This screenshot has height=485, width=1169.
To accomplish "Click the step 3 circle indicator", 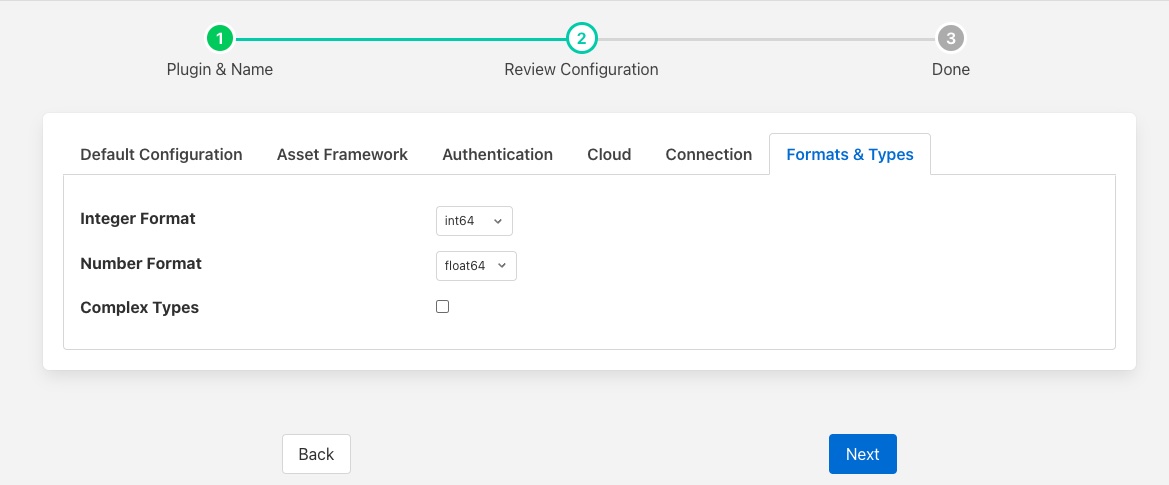I will tap(950, 39).
